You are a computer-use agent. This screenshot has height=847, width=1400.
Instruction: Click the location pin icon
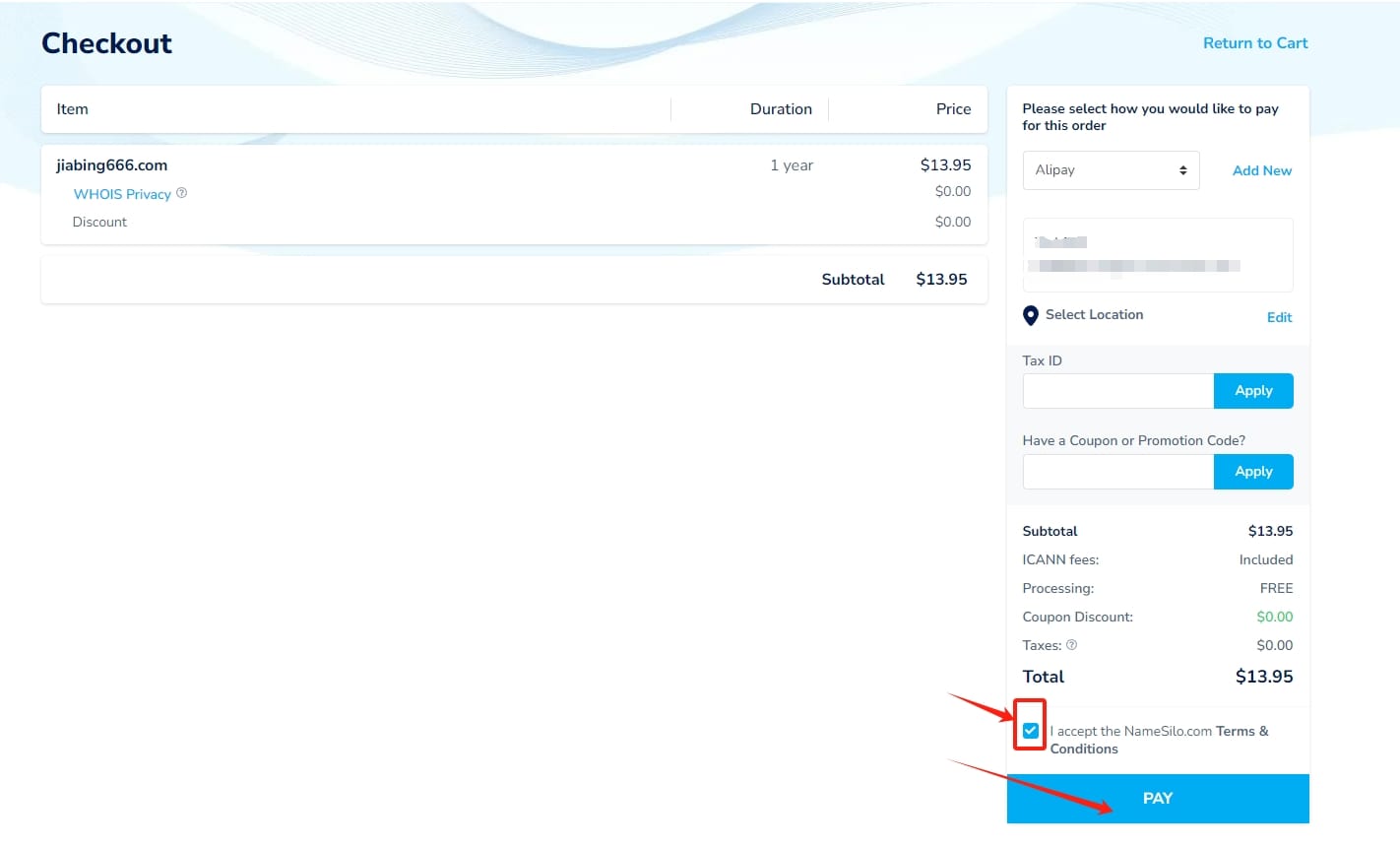coord(1030,315)
